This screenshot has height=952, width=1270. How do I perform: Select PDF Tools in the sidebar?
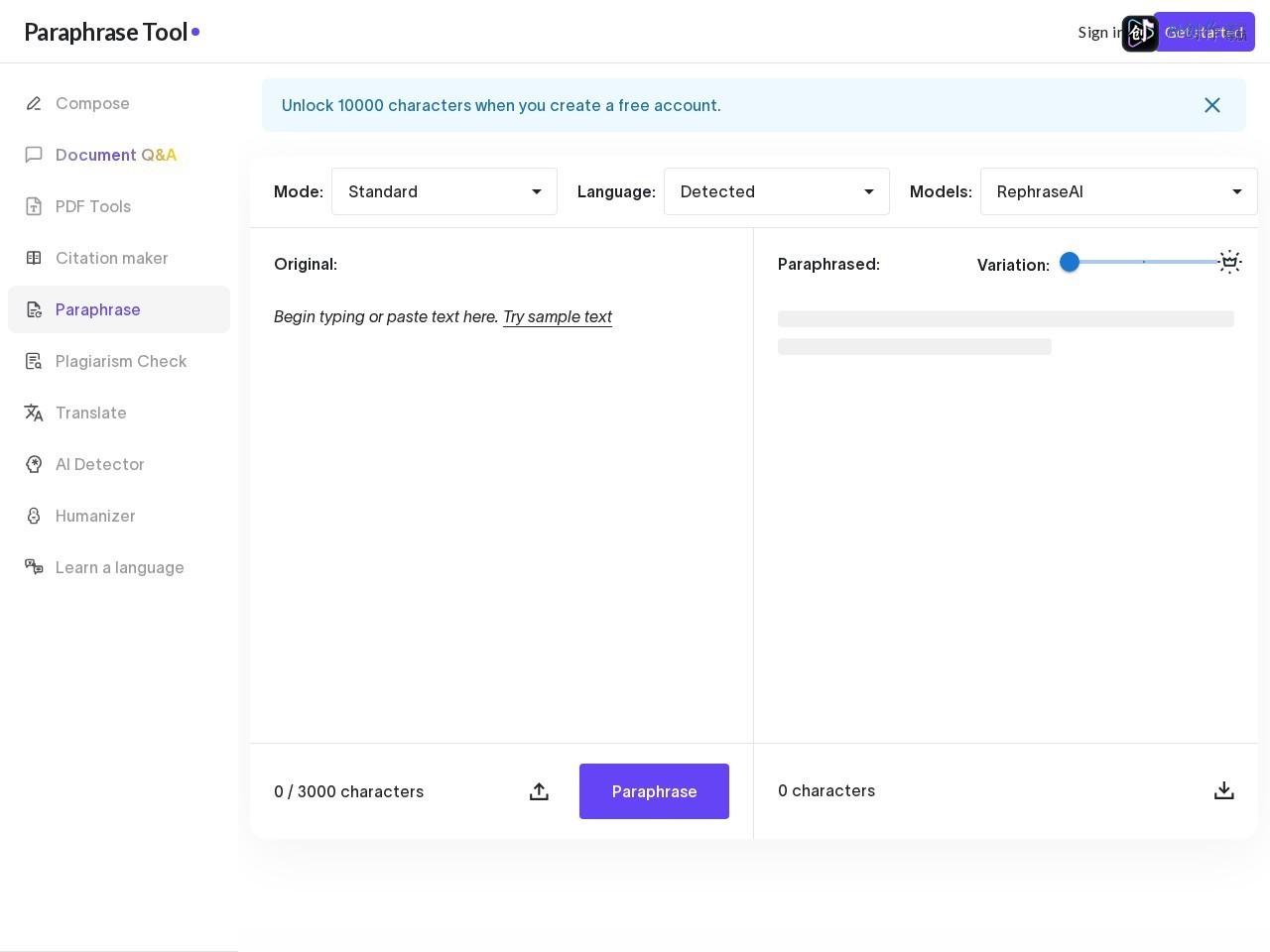coord(119,206)
